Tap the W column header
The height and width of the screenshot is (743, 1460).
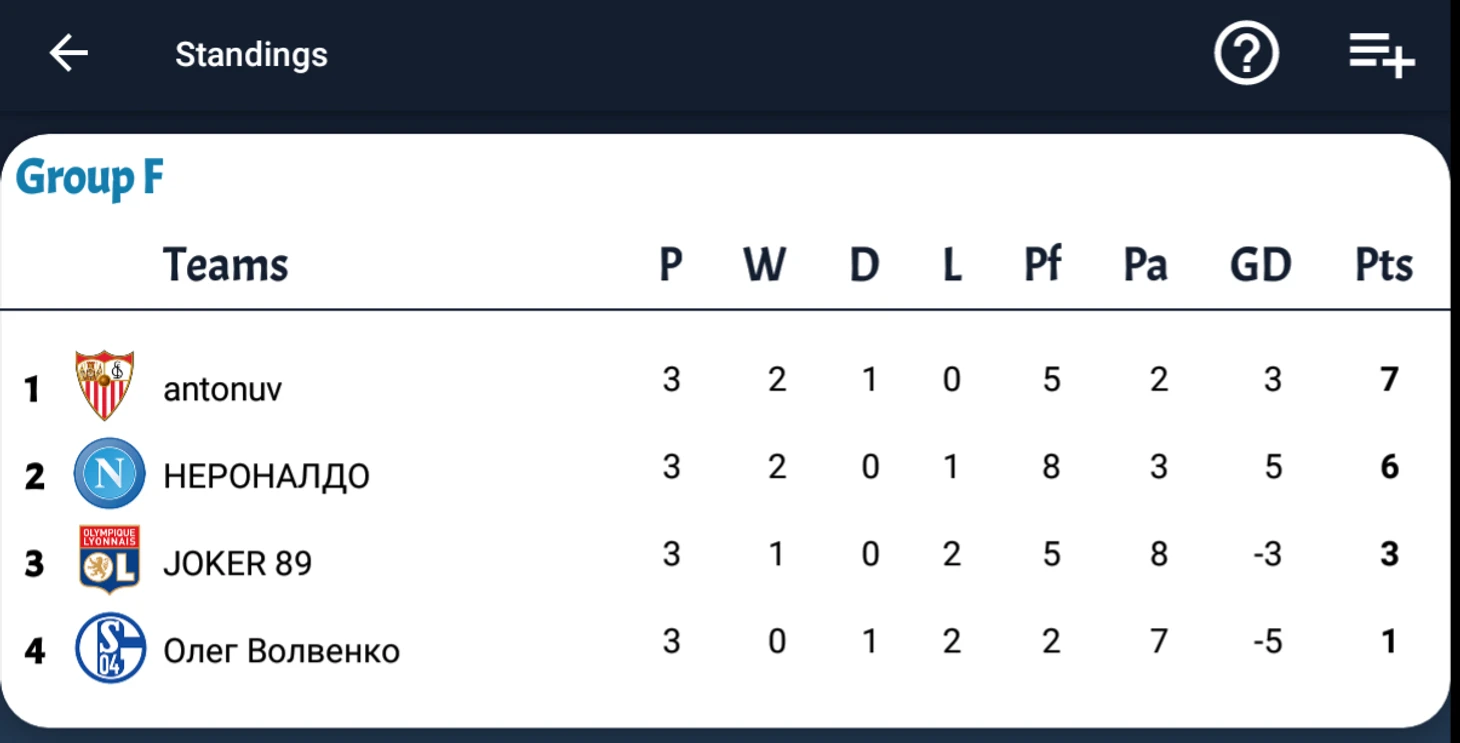(x=764, y=265)
